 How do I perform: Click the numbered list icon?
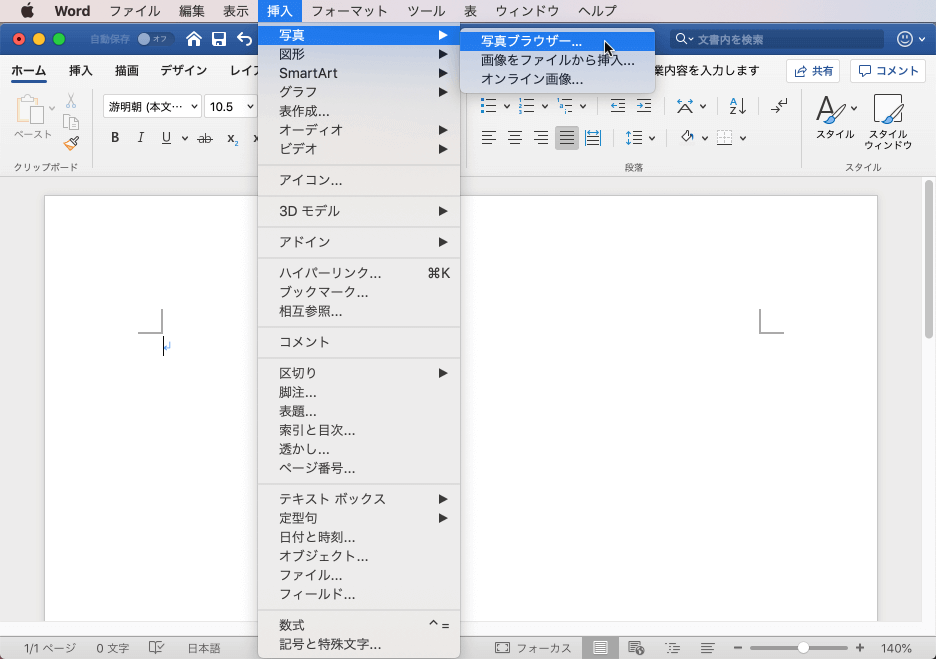point(526,106)
